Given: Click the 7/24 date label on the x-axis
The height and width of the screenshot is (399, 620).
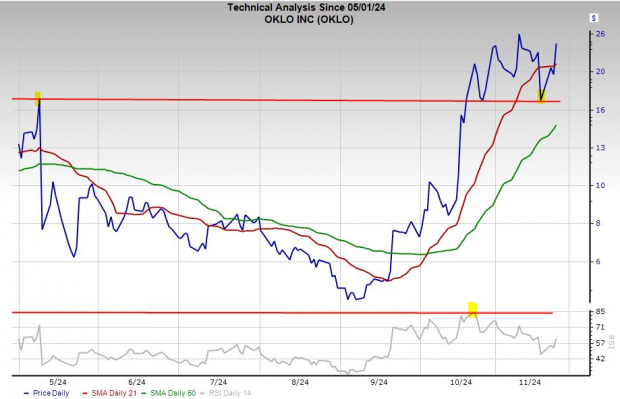Looking at the screenshot, I should pyautogui.click(x=218, y=382).
